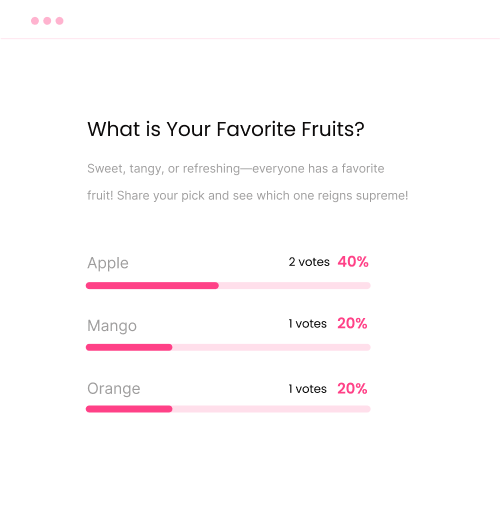
Task: Click the third pink window dot
Action: (59, 21)
